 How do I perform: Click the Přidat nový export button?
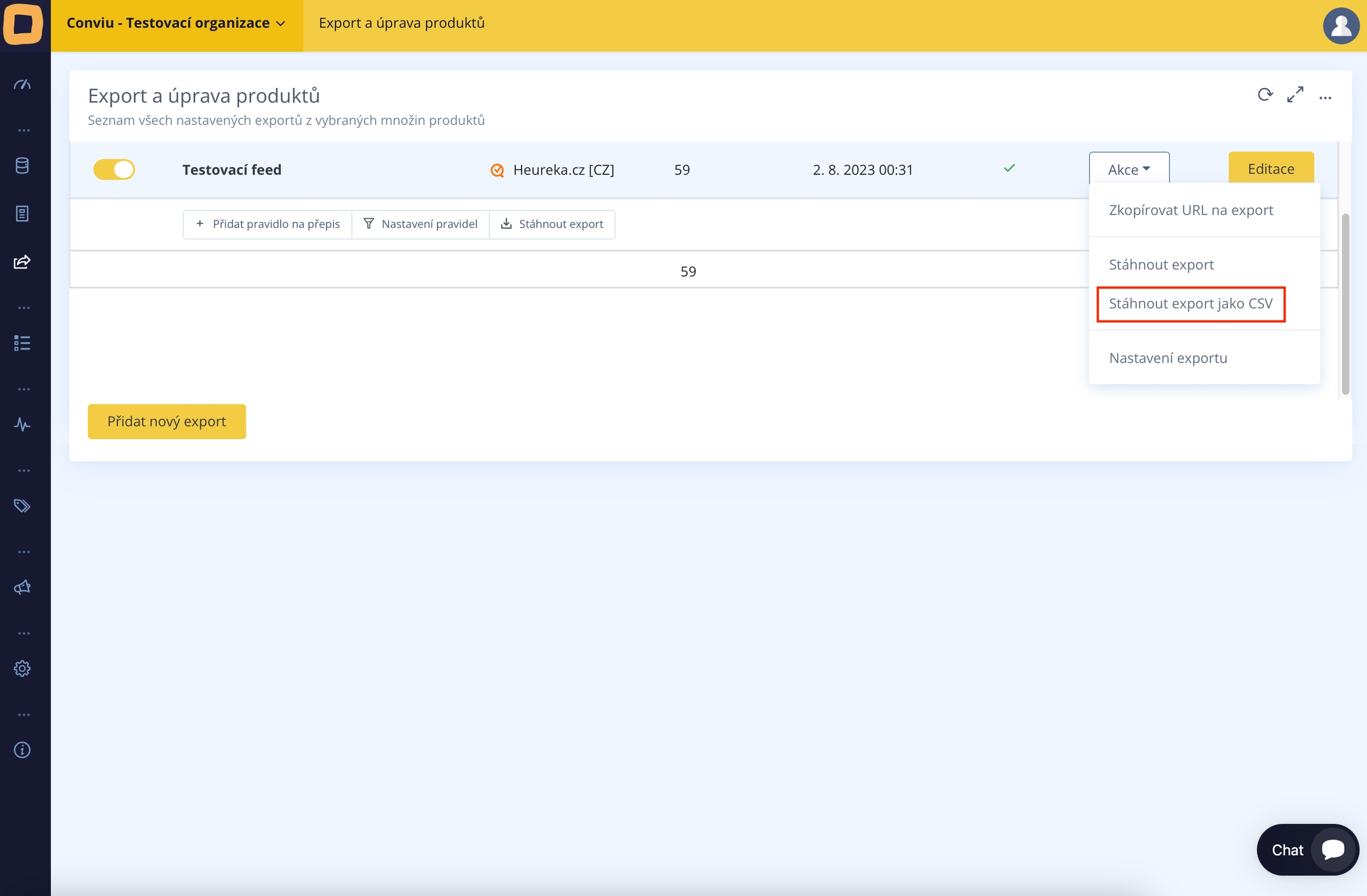pyautogui.click(x=167, y=421)
